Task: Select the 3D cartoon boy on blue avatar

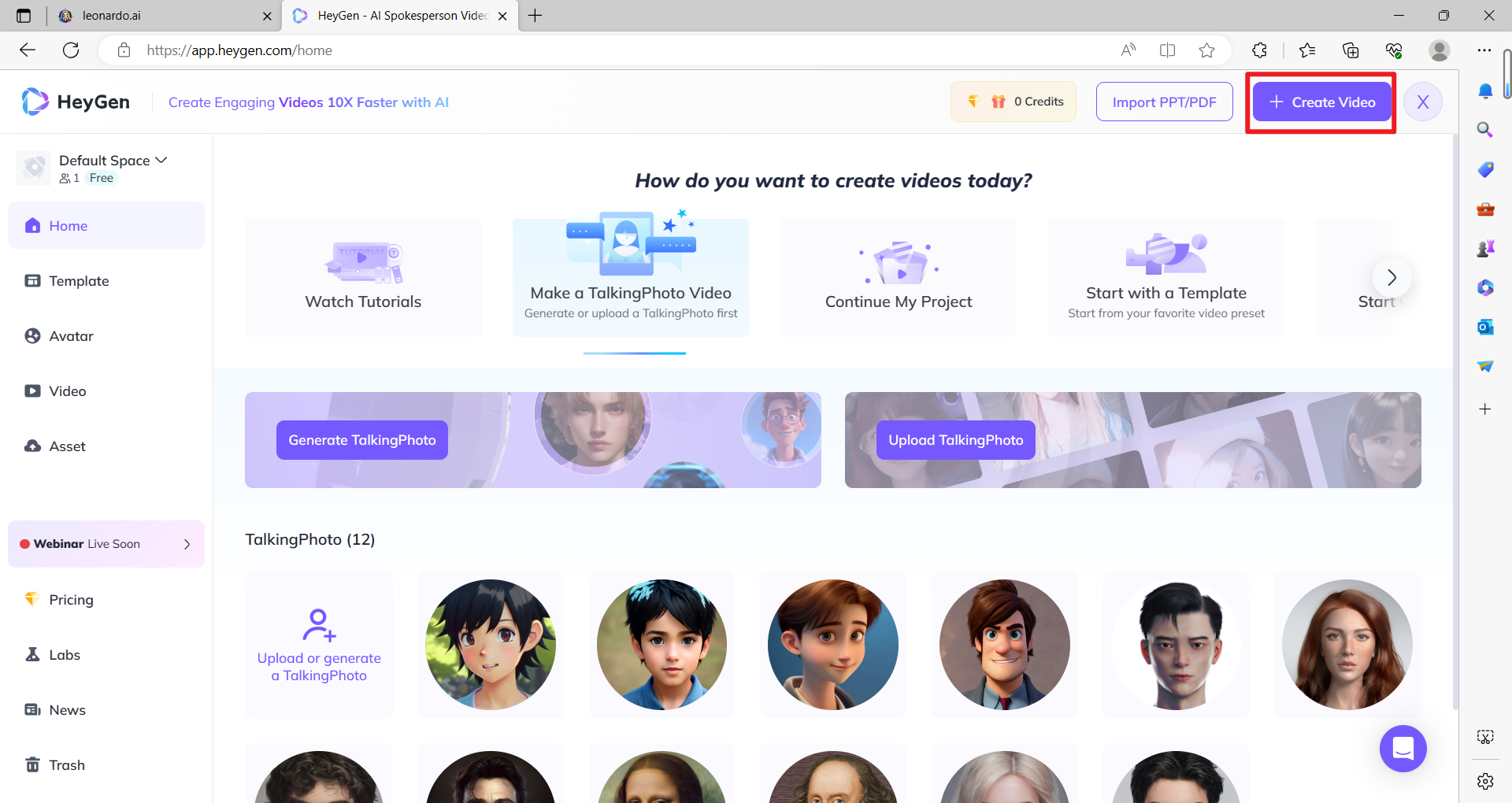Action: [833, 645]
